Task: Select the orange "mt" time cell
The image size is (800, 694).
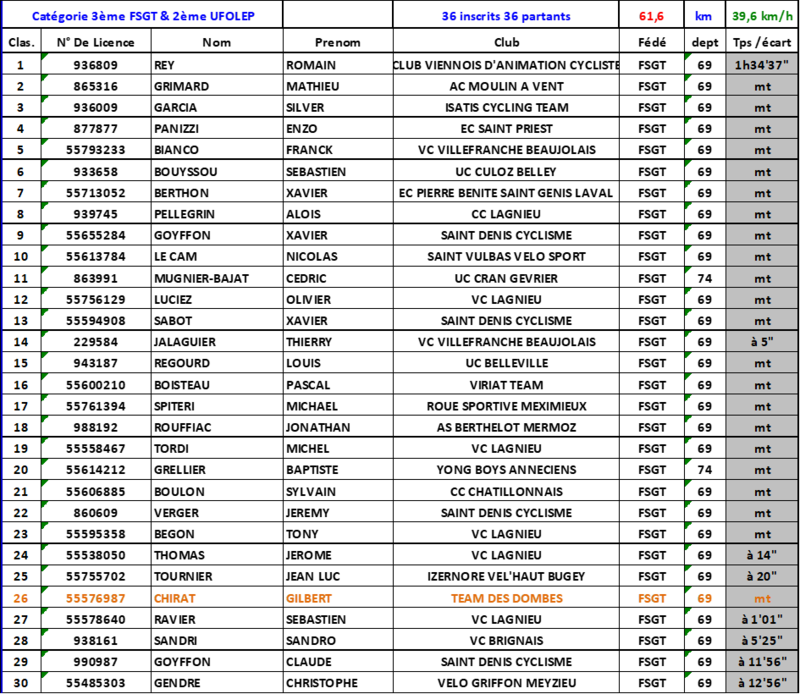Action: [x=762, y=598]
